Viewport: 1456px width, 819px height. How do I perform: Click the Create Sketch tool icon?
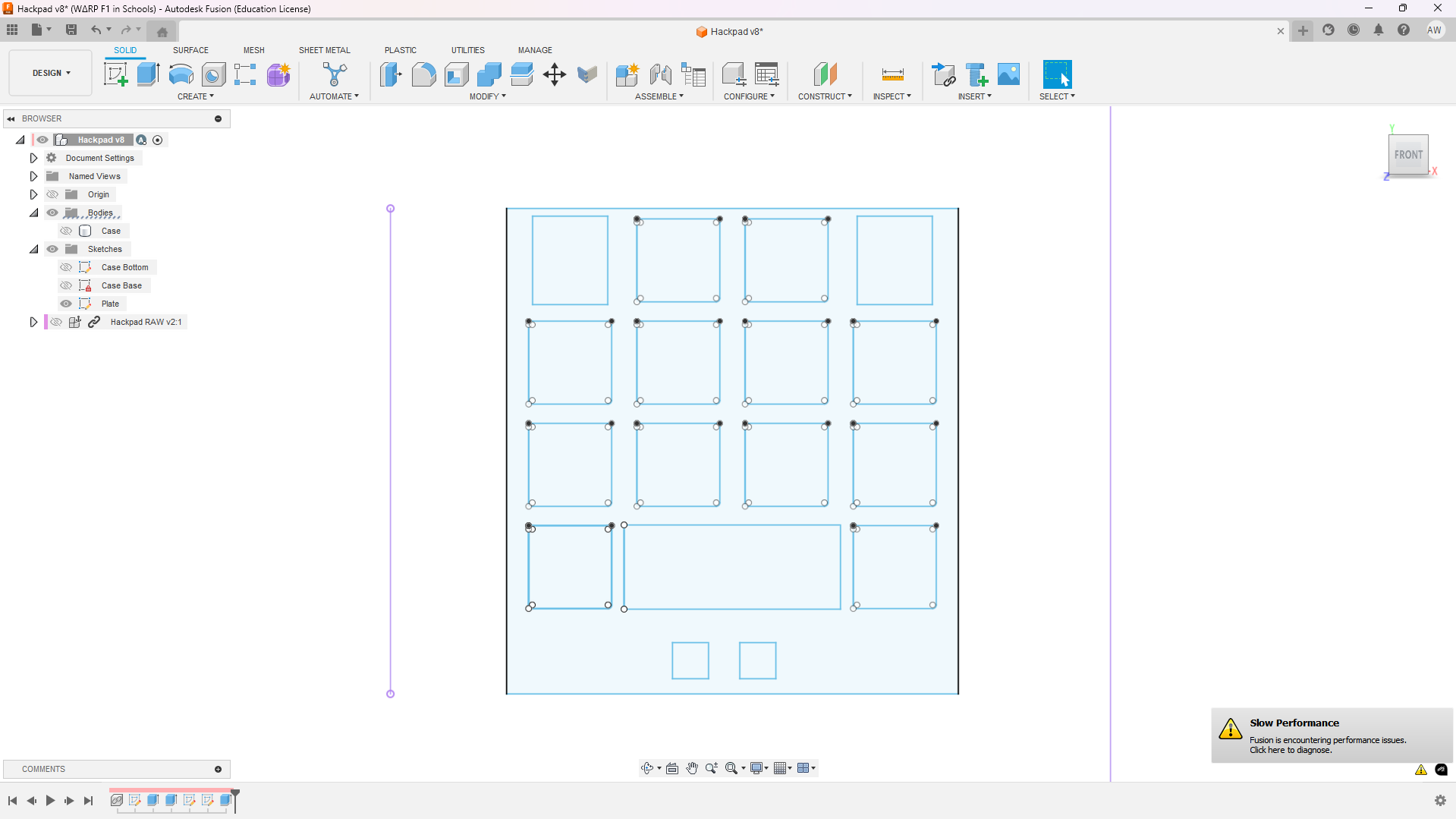click(x=115, y=74)
